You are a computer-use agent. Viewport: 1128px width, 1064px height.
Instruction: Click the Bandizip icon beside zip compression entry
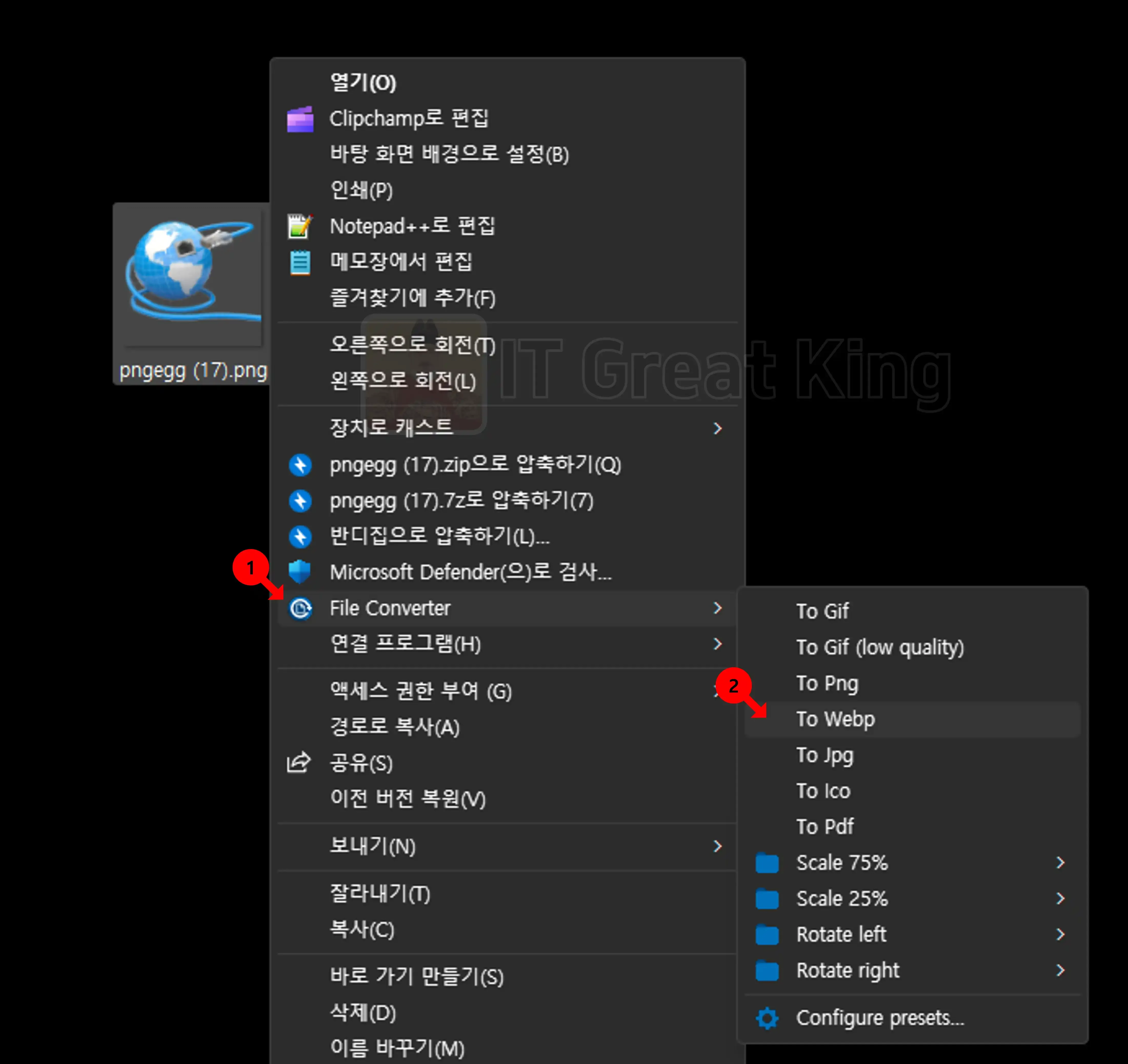[x=300, y=465]
